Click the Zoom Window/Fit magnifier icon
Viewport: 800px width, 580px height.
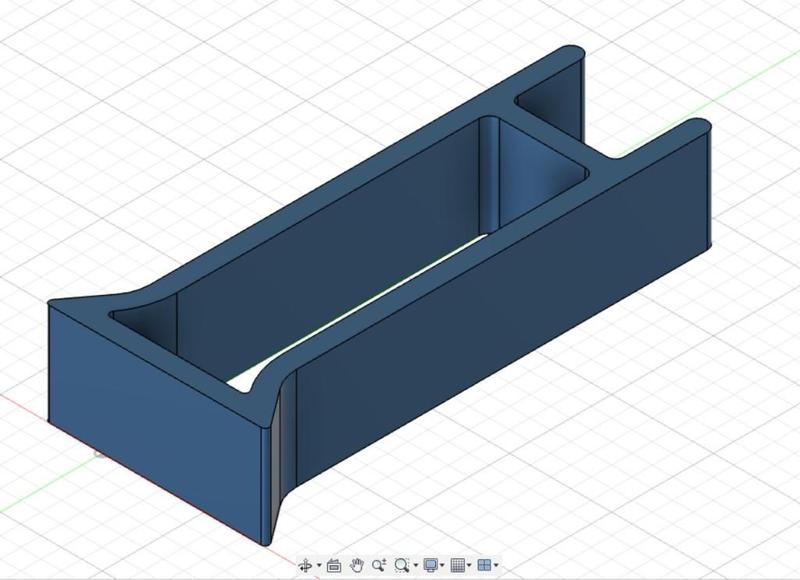pyautogui.click(x=402, y=565)
